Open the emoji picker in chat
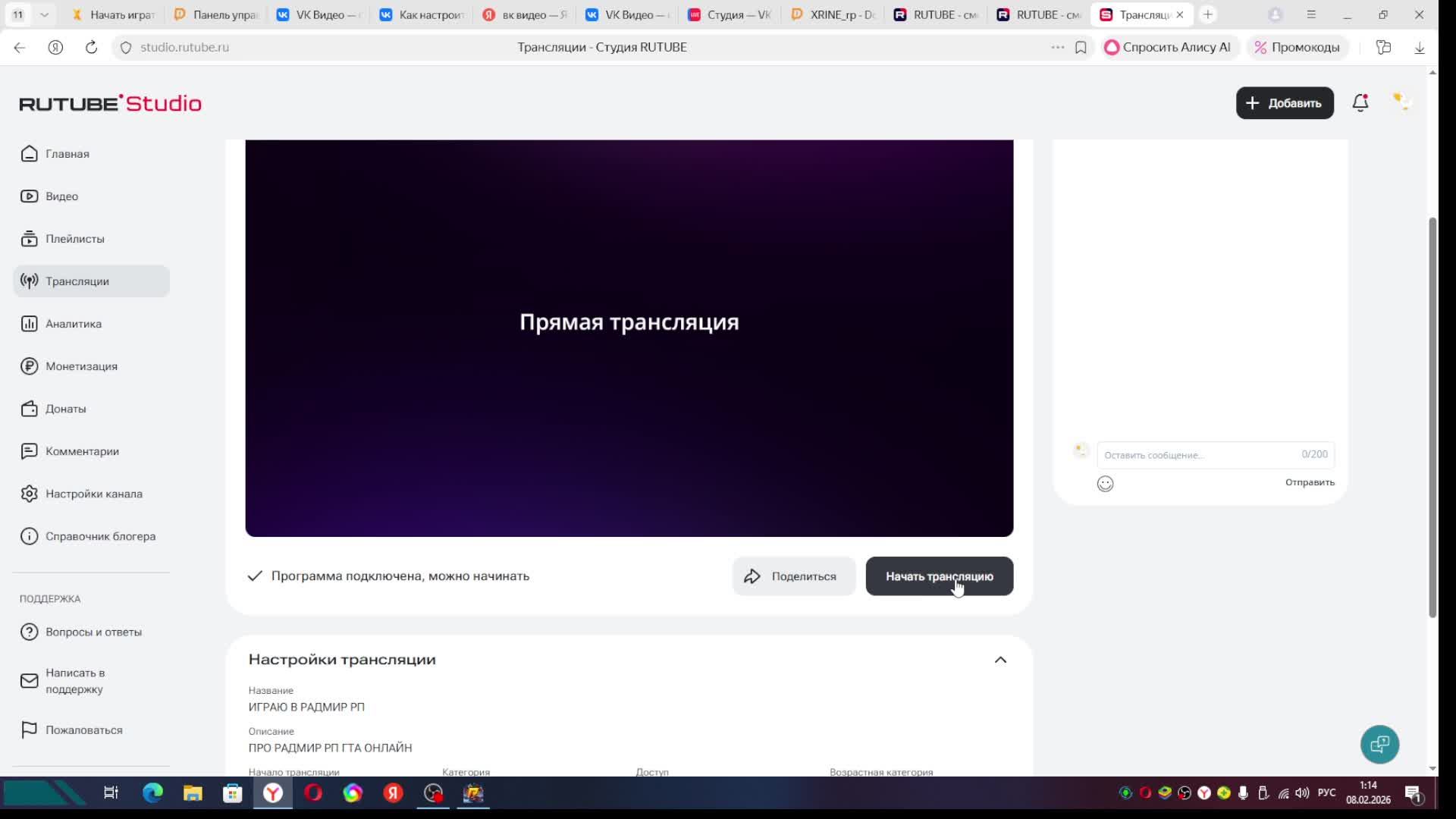The height and width of the screenshot is (819, 1456). click(x=1105, y=484)
